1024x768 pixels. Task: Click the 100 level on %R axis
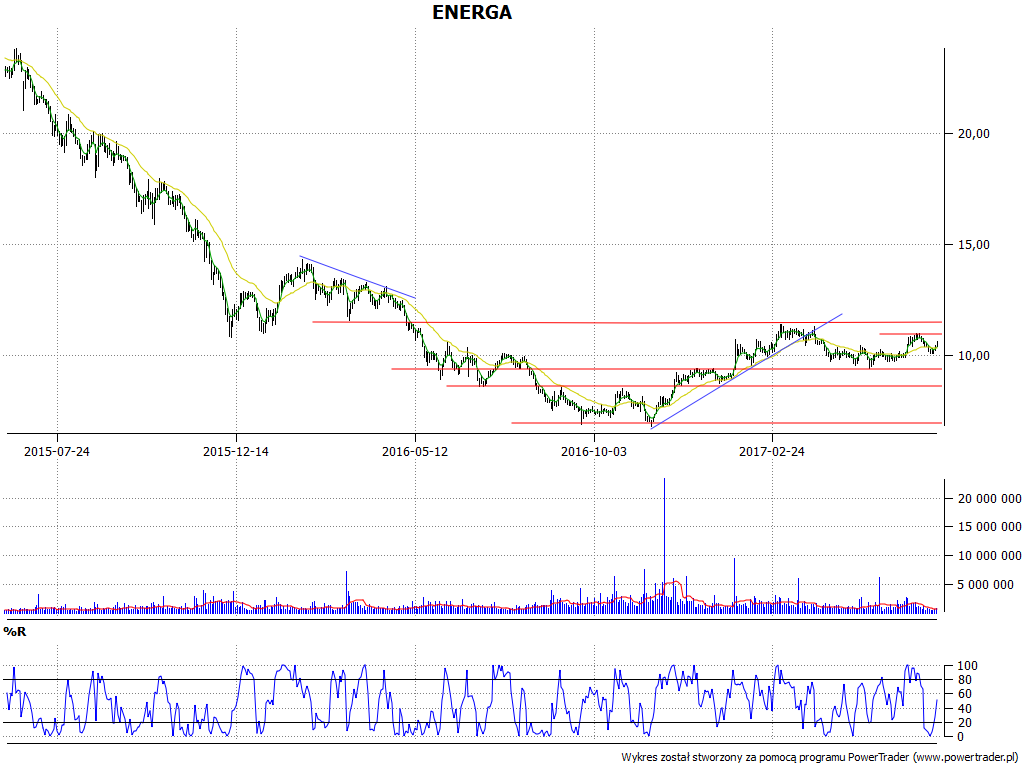tap(967, 666)
